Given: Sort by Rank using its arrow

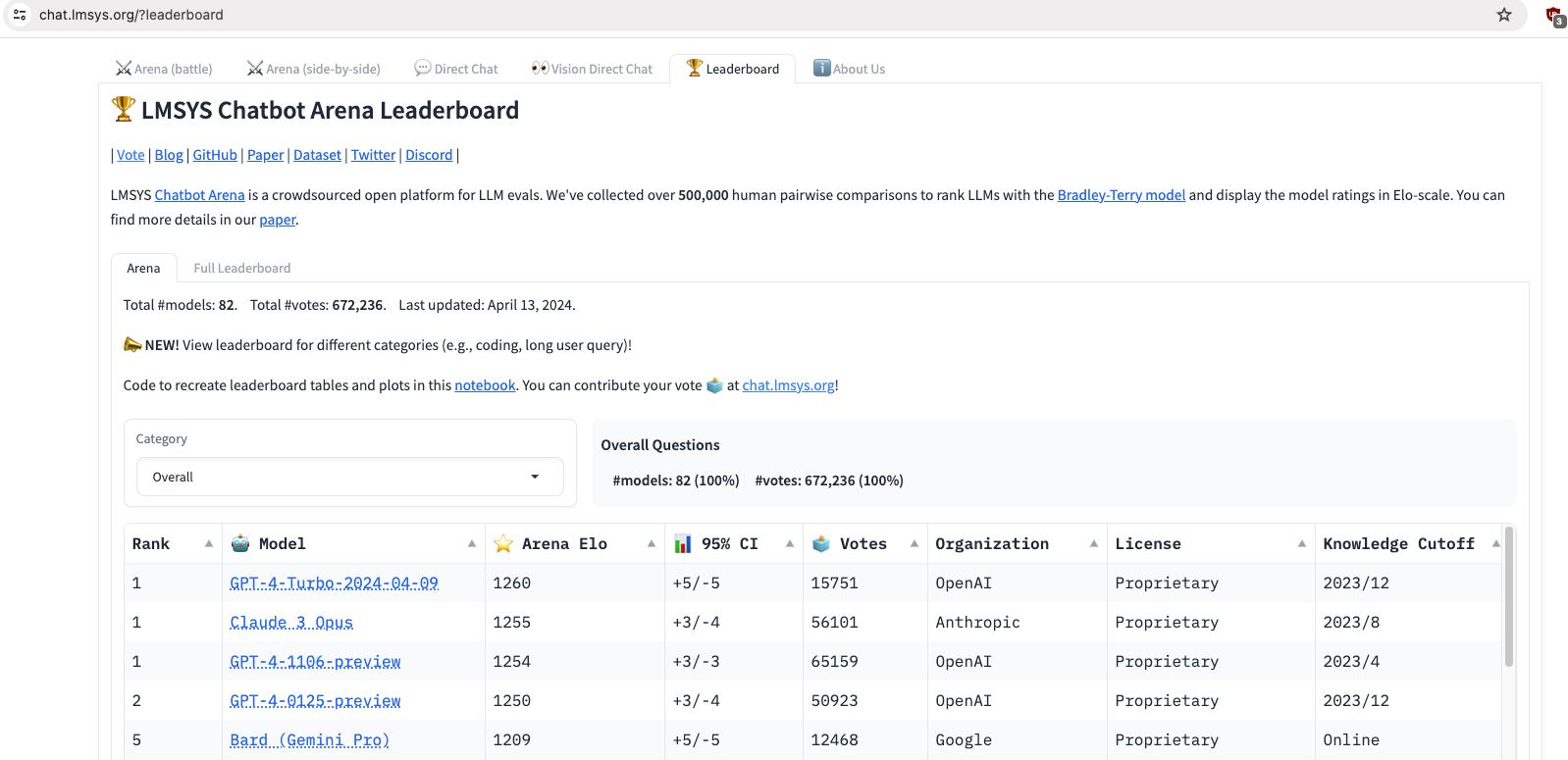Looking at the screenshot, I should [x=209, y=543].
